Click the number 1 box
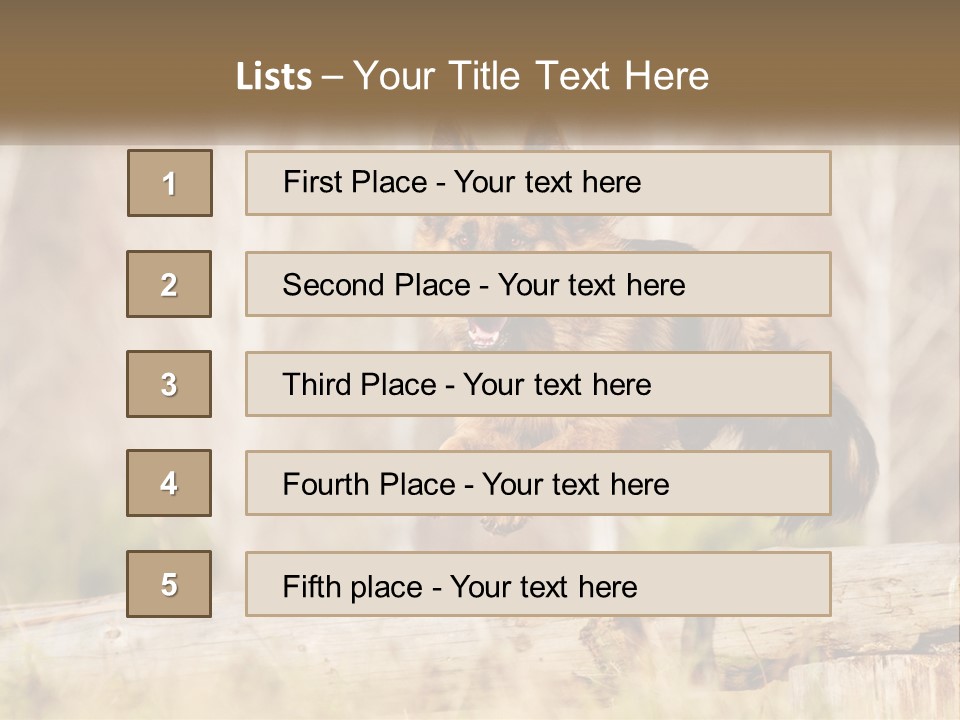 170,183
